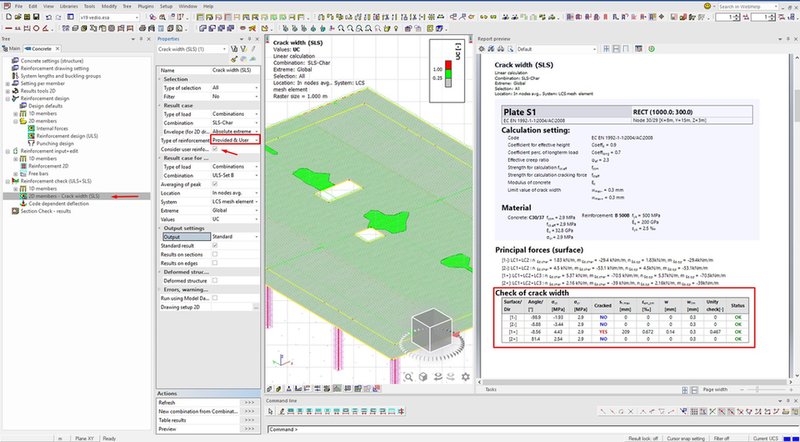The height and width of the screenshot is (442, 800).
Task: Expand the Results tools 2D tree node
Action: click(x=6, y=89)
